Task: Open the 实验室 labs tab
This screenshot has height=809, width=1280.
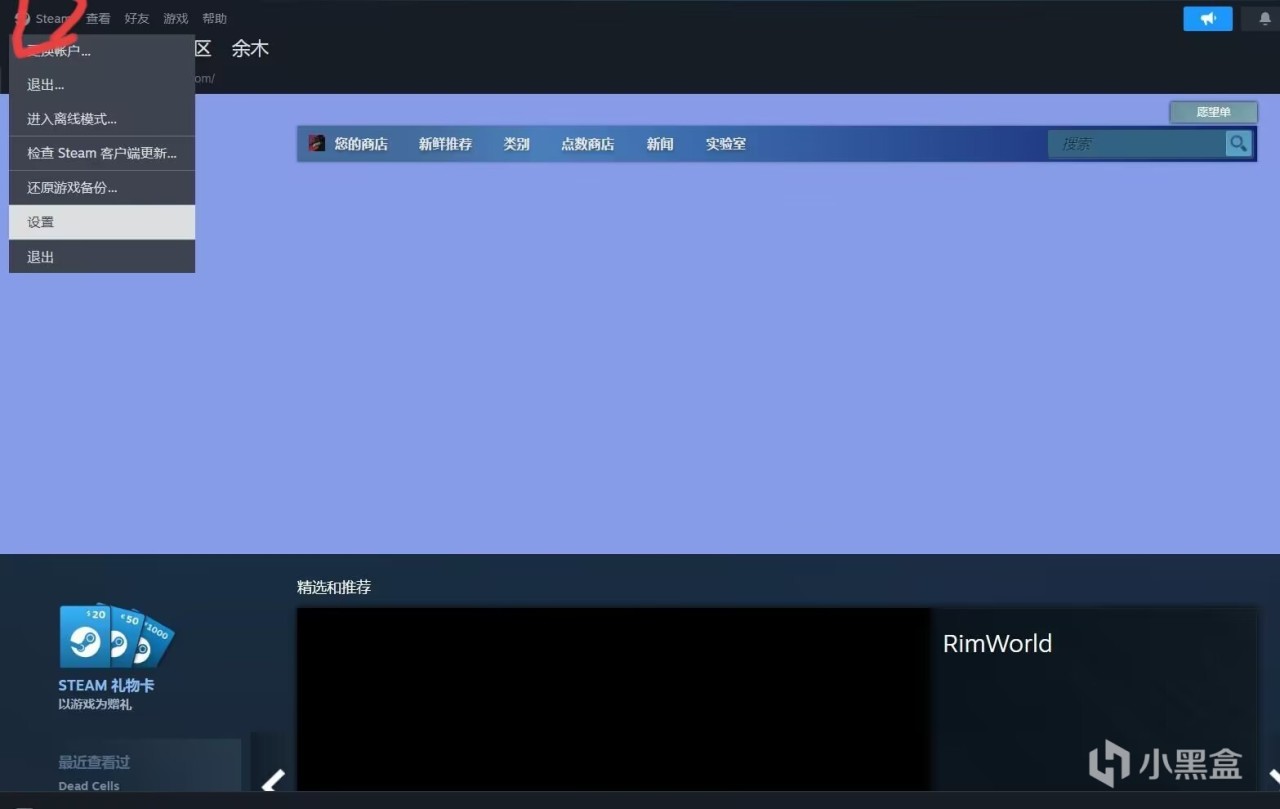Action: pos(726,144)
